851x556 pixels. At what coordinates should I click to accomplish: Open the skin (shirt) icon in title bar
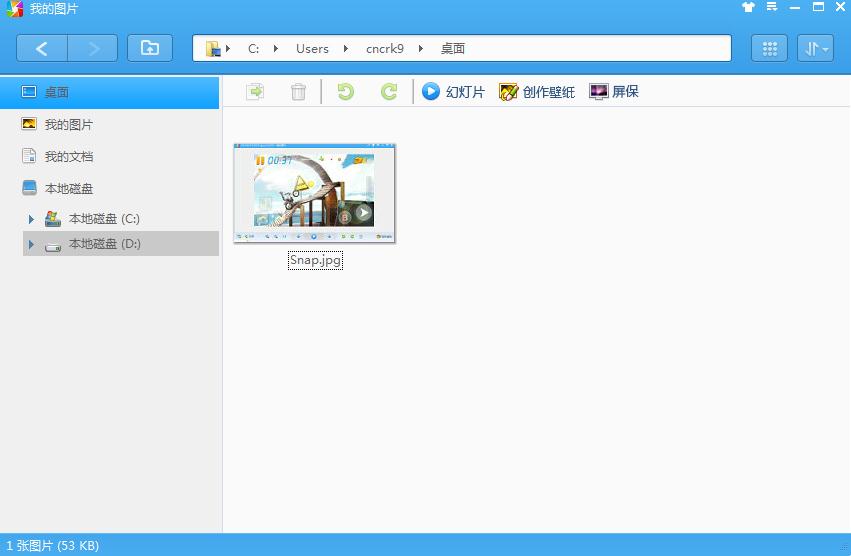pos(748,7)
